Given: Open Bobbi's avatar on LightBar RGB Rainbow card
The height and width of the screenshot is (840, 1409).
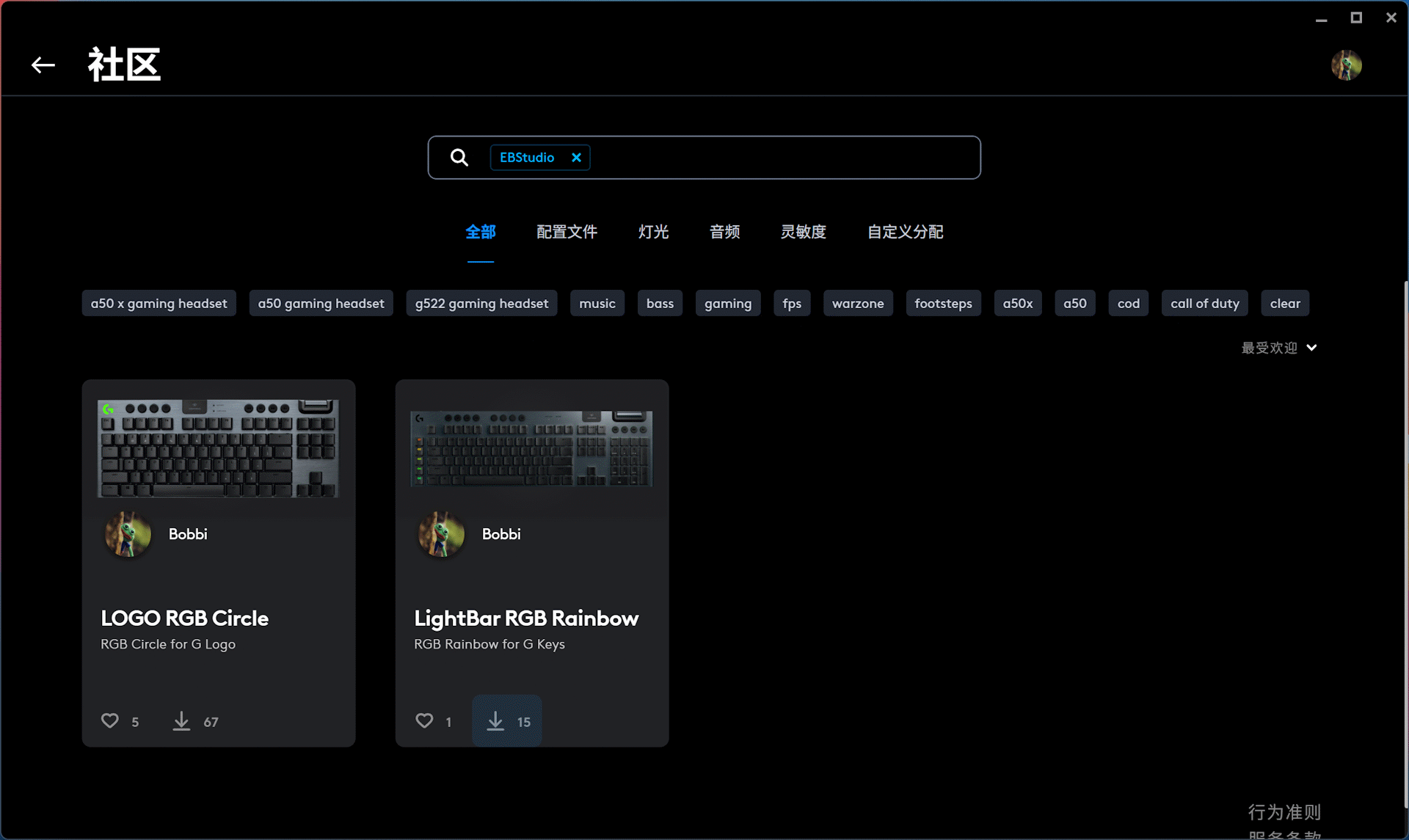Looking at the screenshot, I should [x=441, y=534].
